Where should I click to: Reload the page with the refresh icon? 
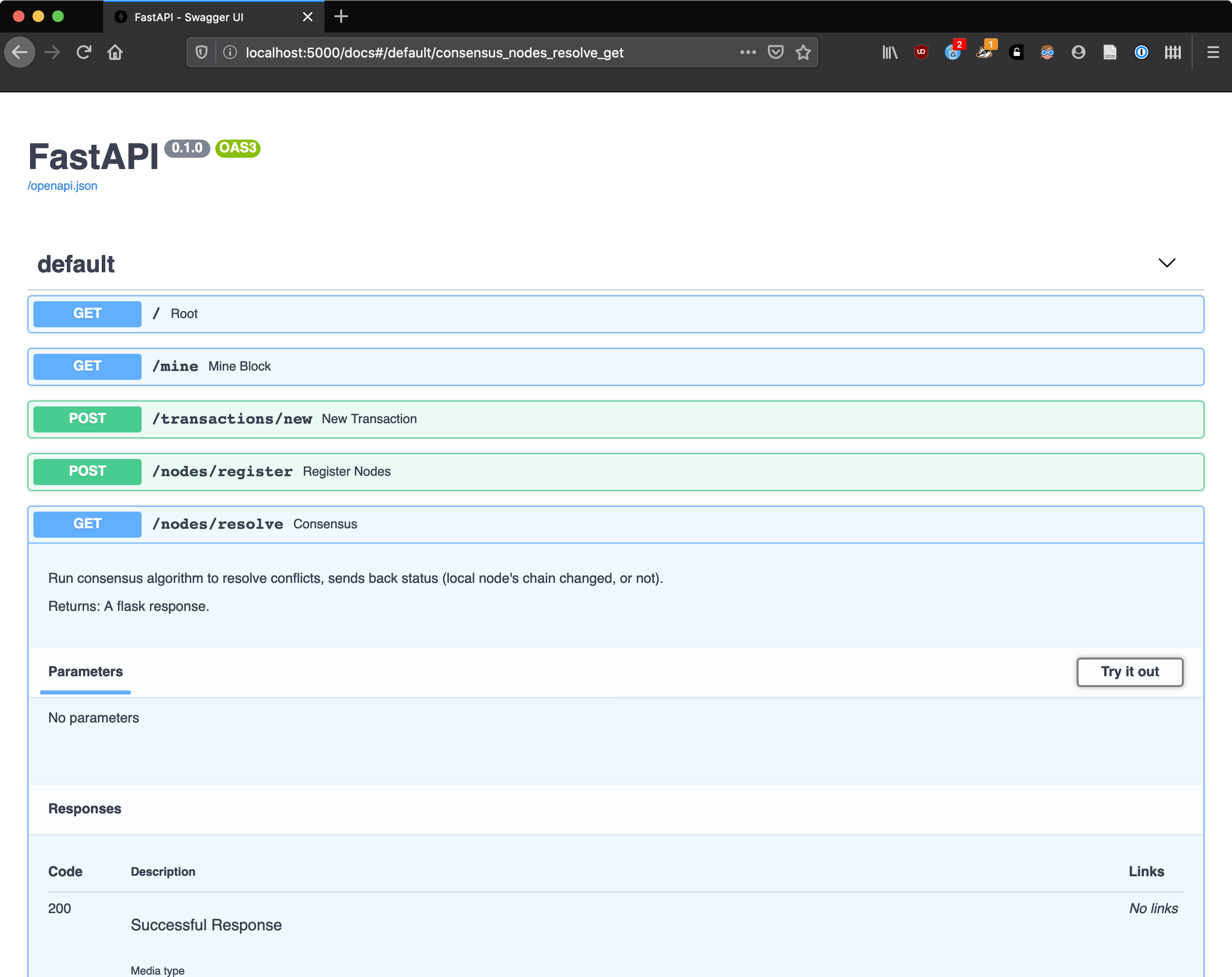(x=84, y=53)
